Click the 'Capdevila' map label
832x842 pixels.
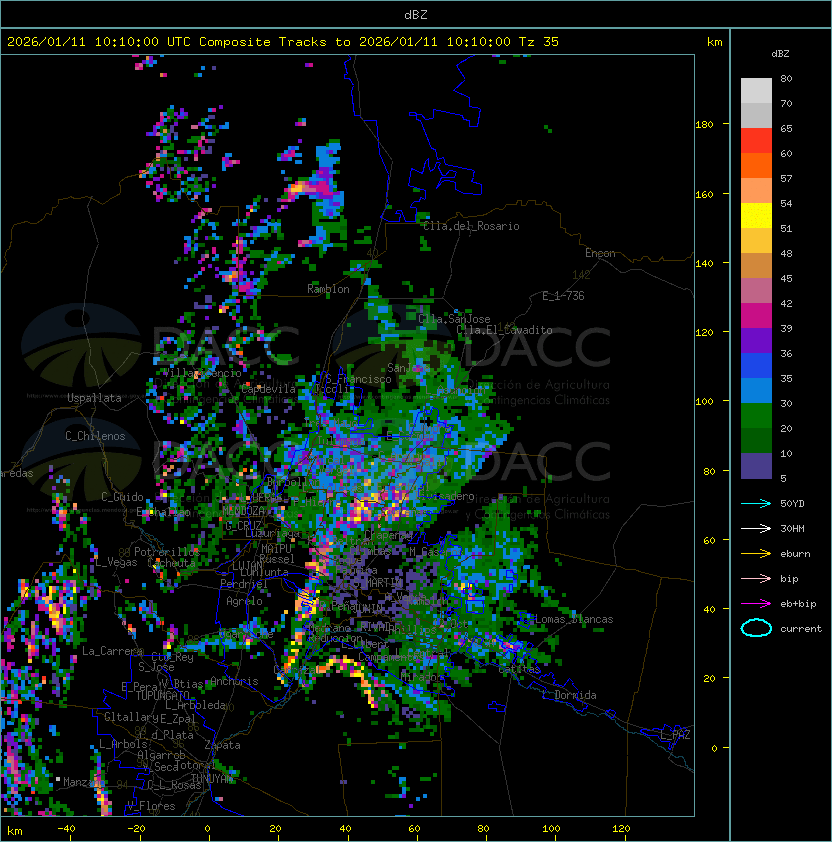coord(268,389)
